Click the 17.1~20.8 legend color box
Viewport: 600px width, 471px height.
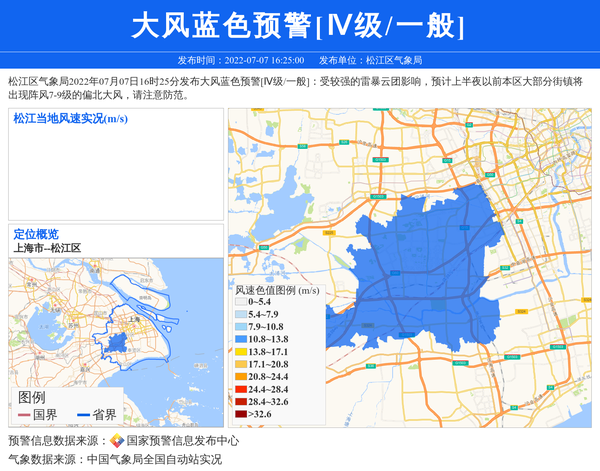[240, 365]
